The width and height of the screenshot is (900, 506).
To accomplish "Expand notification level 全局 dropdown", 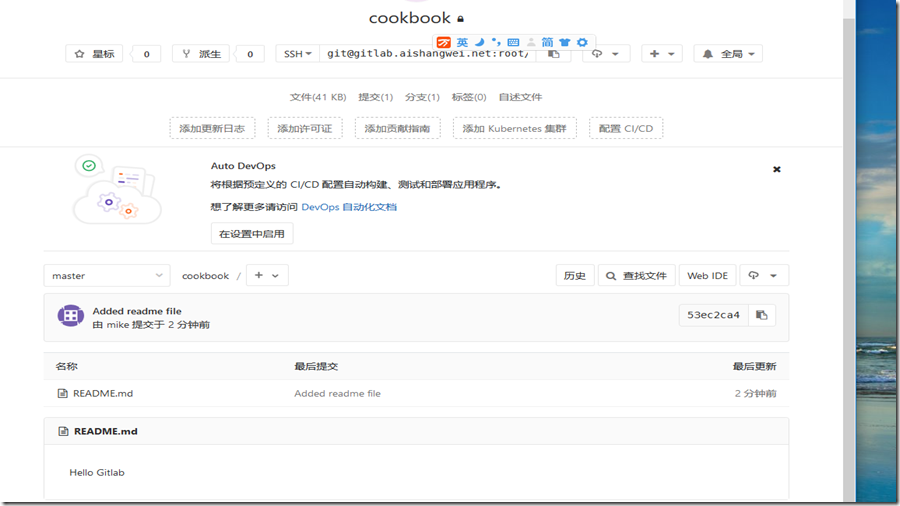I will tap(728, 54).
